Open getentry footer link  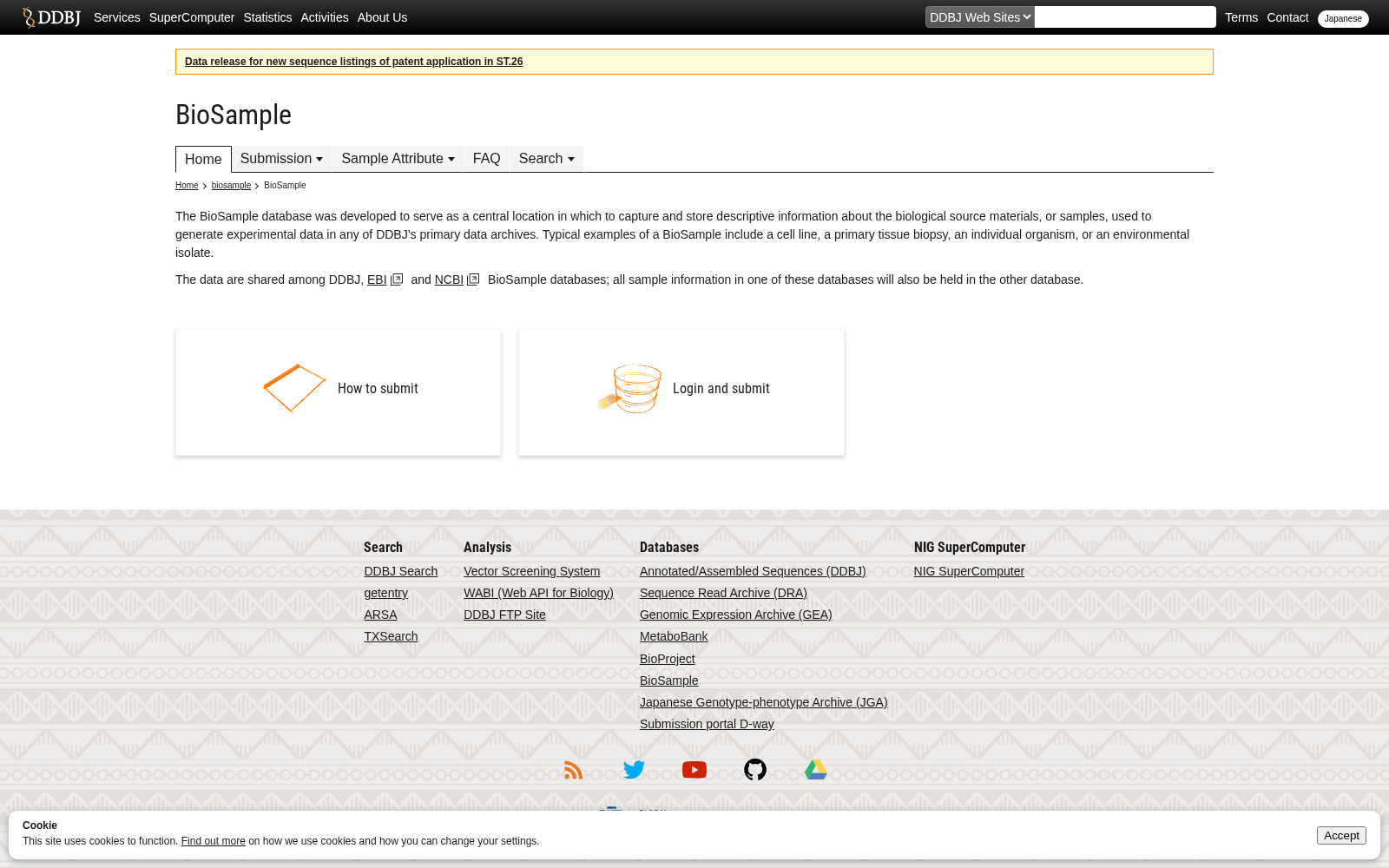coord(386,593)
